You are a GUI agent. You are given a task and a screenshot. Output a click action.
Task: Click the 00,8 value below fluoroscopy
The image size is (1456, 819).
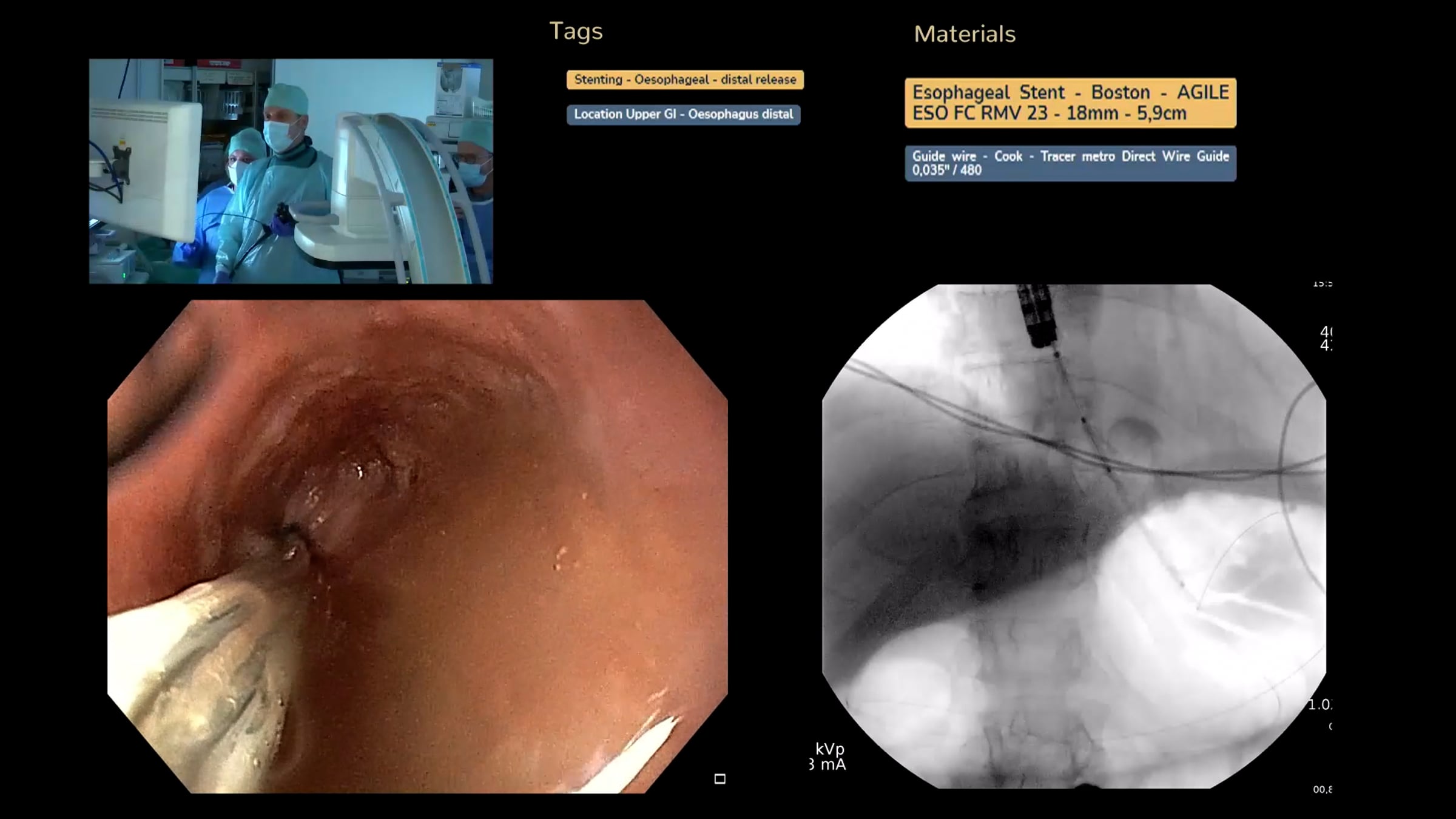[1322, 789]
